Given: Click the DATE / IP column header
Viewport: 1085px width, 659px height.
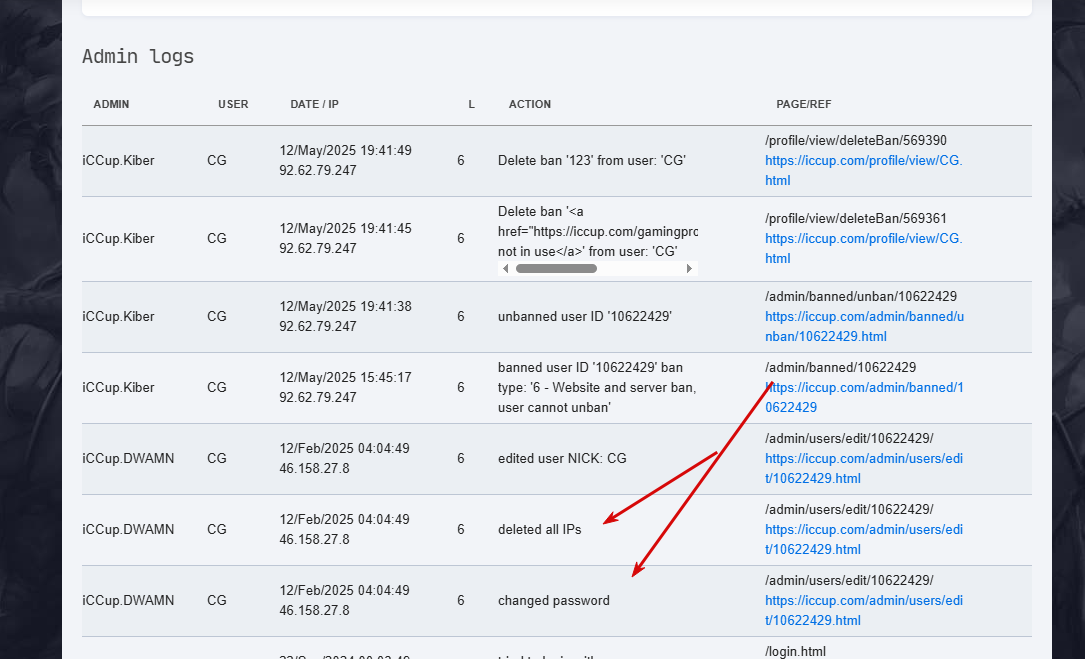Looking at the screenshot, I should tap(314, 105).
